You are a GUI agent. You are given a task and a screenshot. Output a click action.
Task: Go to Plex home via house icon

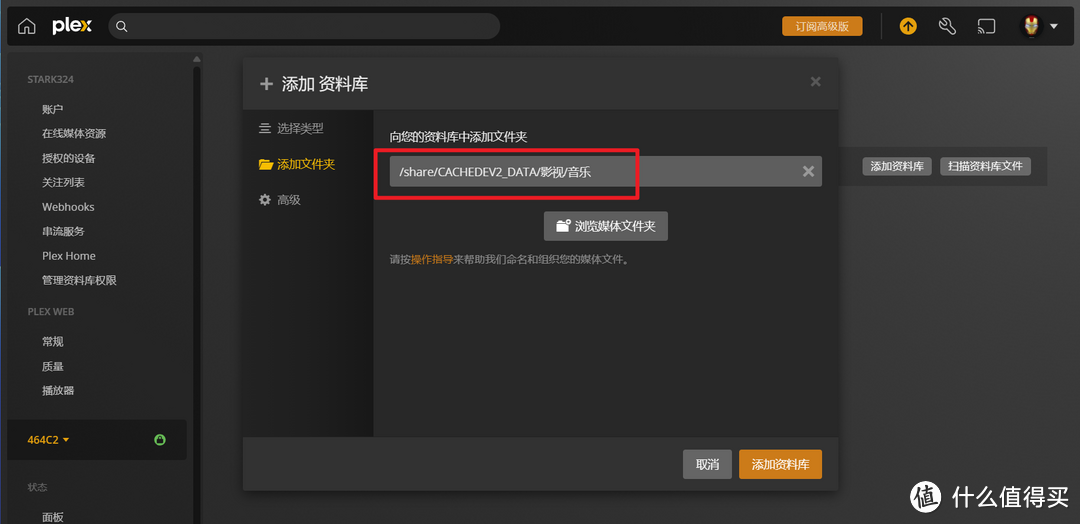[26, 27]
